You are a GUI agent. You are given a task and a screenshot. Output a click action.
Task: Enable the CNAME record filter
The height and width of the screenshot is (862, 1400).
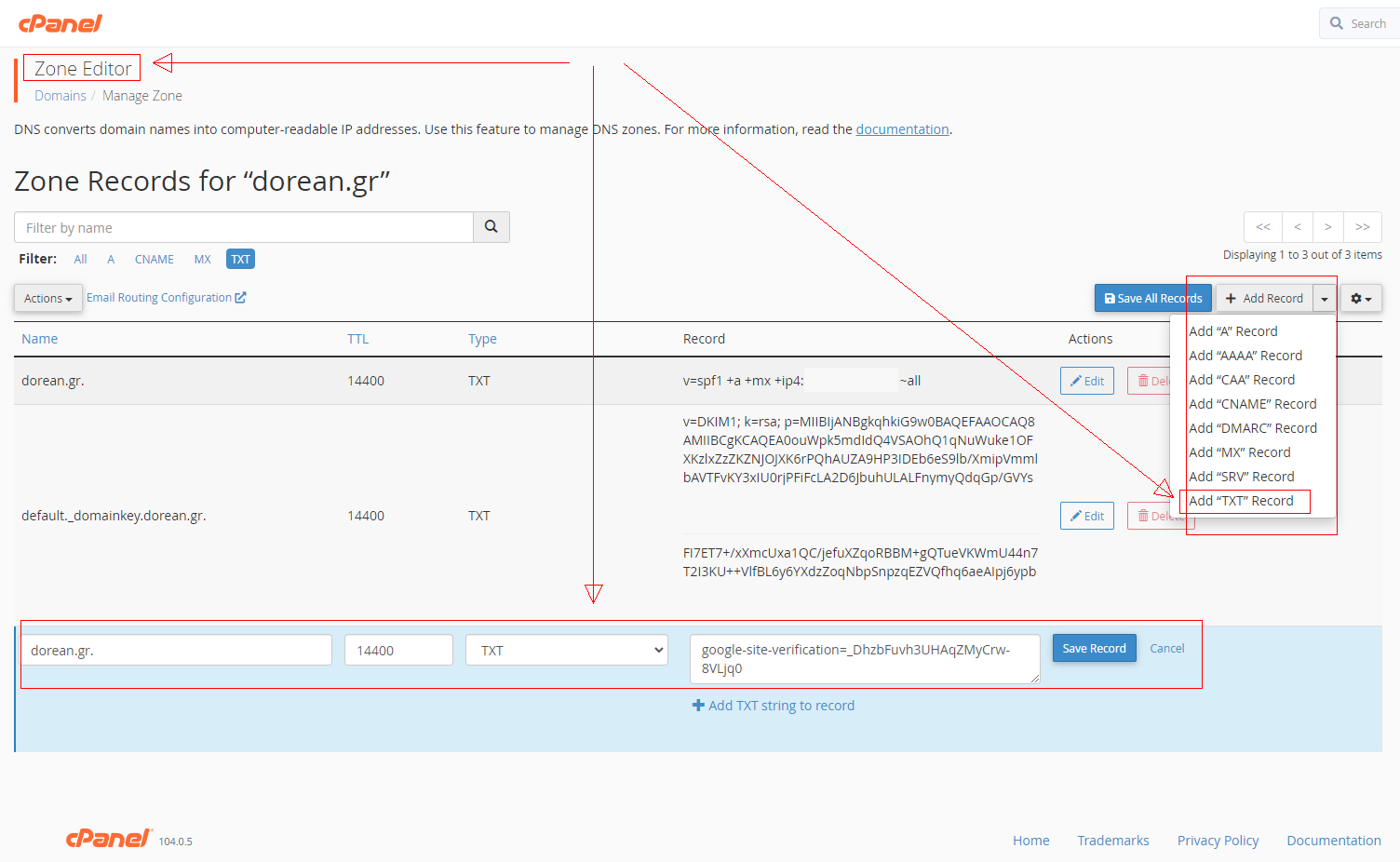tap(154, 259)
